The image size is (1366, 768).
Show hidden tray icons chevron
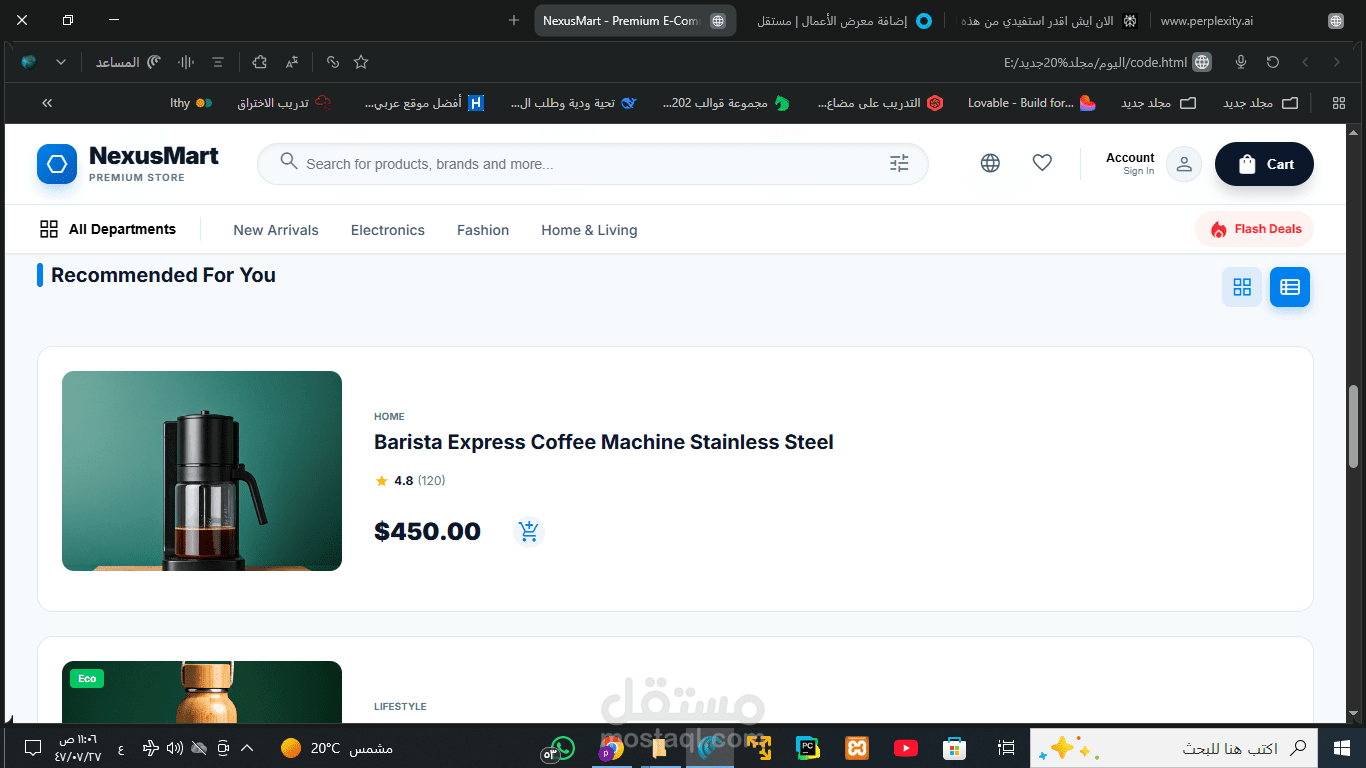click(x=247, y=748)
